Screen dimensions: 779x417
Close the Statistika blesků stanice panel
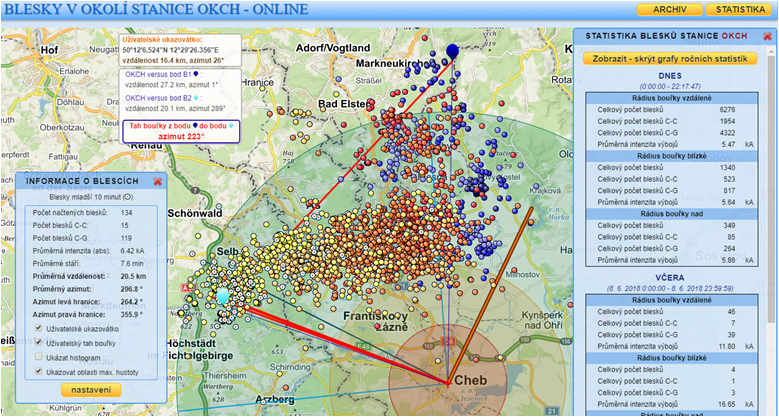coord(768,36)
